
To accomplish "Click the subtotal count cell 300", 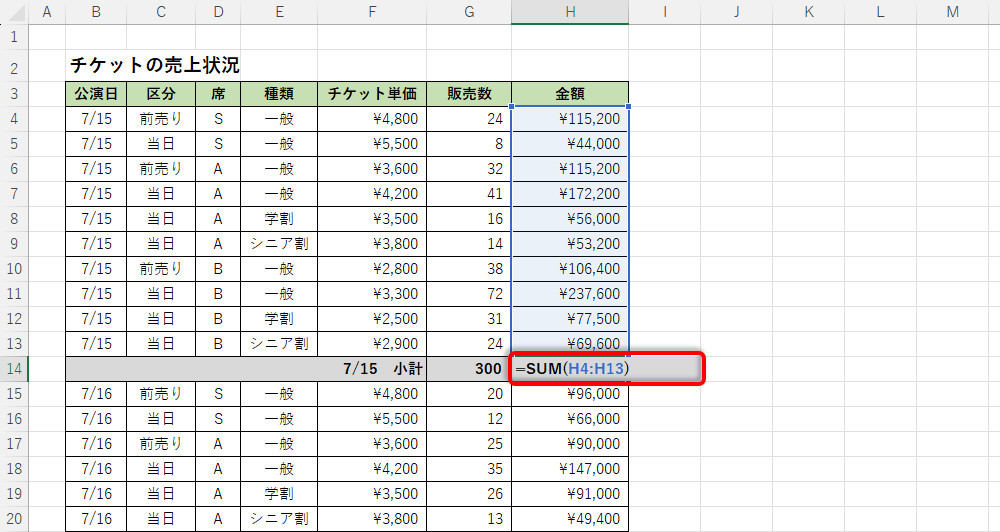I will tap(469, 369).
